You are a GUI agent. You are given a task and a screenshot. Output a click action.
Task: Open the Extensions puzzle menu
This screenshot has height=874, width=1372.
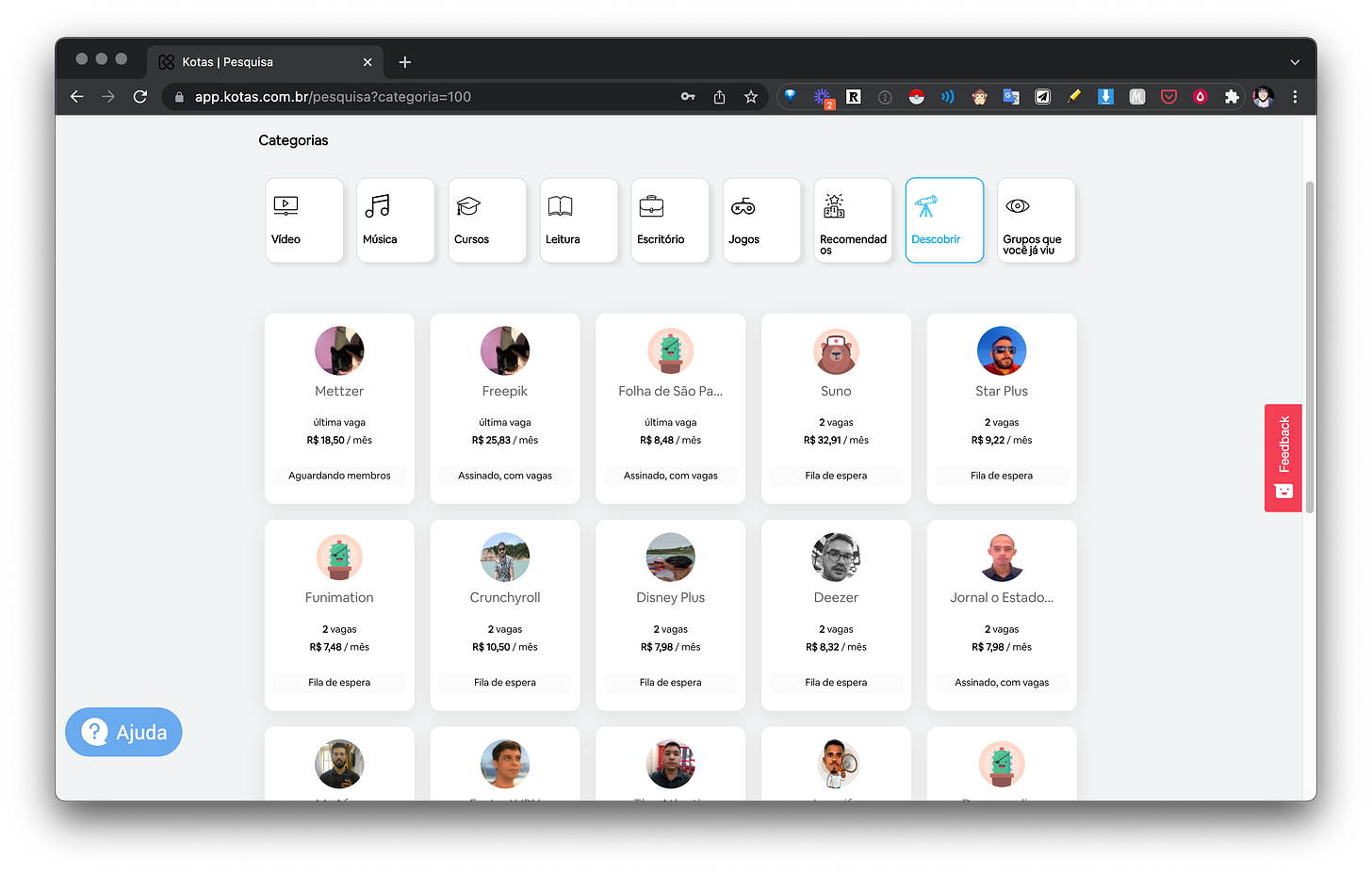pyautogui.click(x=1232, y=96)
